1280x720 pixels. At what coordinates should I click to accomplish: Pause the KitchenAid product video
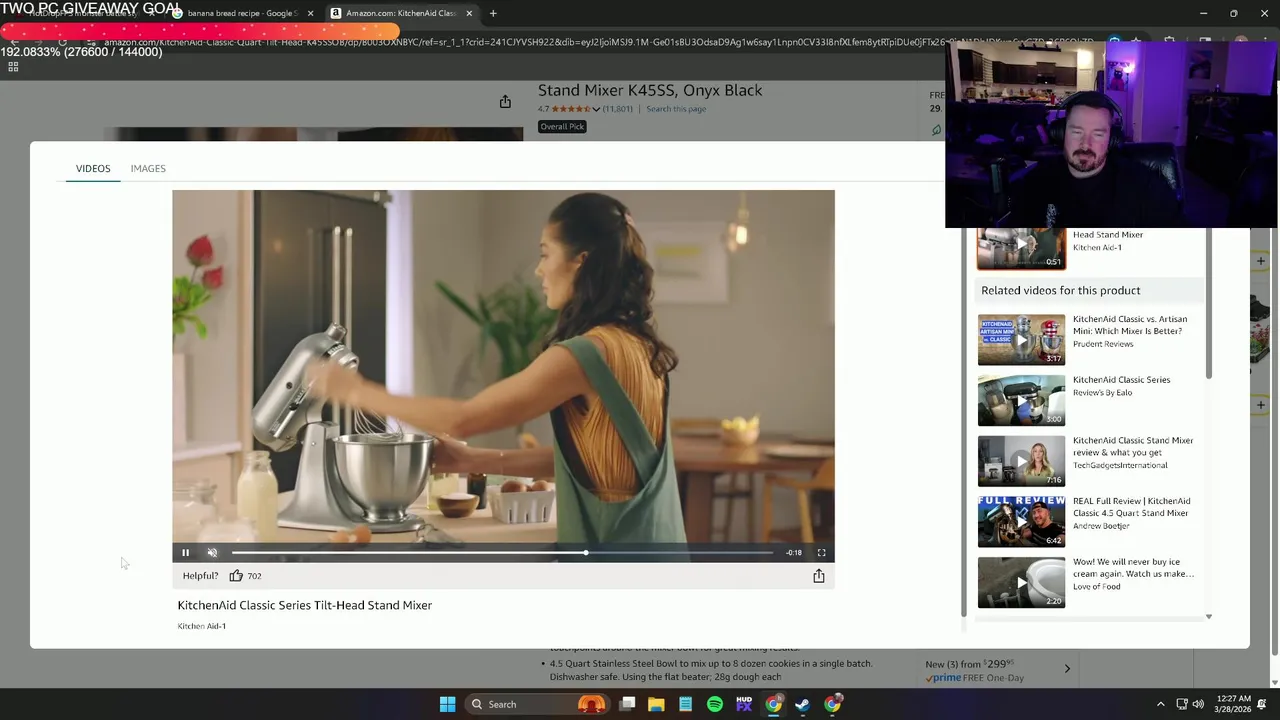(185, 552)
